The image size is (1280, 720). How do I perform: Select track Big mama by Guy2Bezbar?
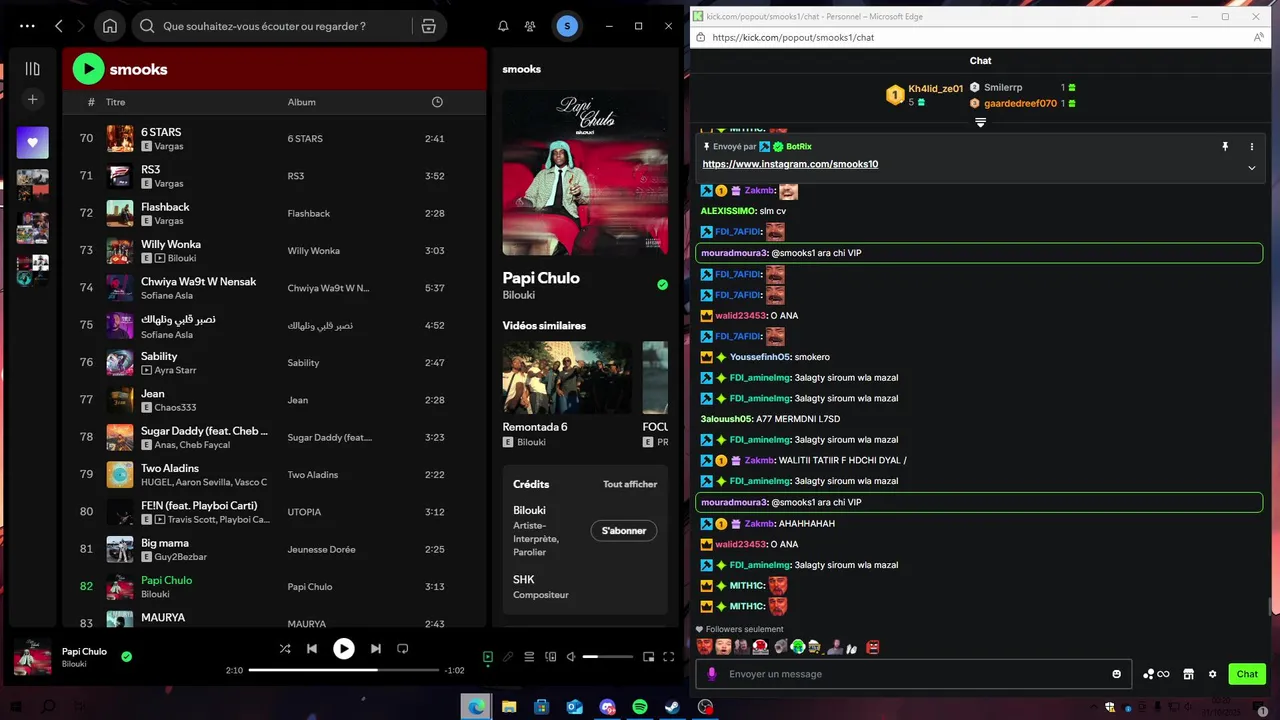click(274, 549)
